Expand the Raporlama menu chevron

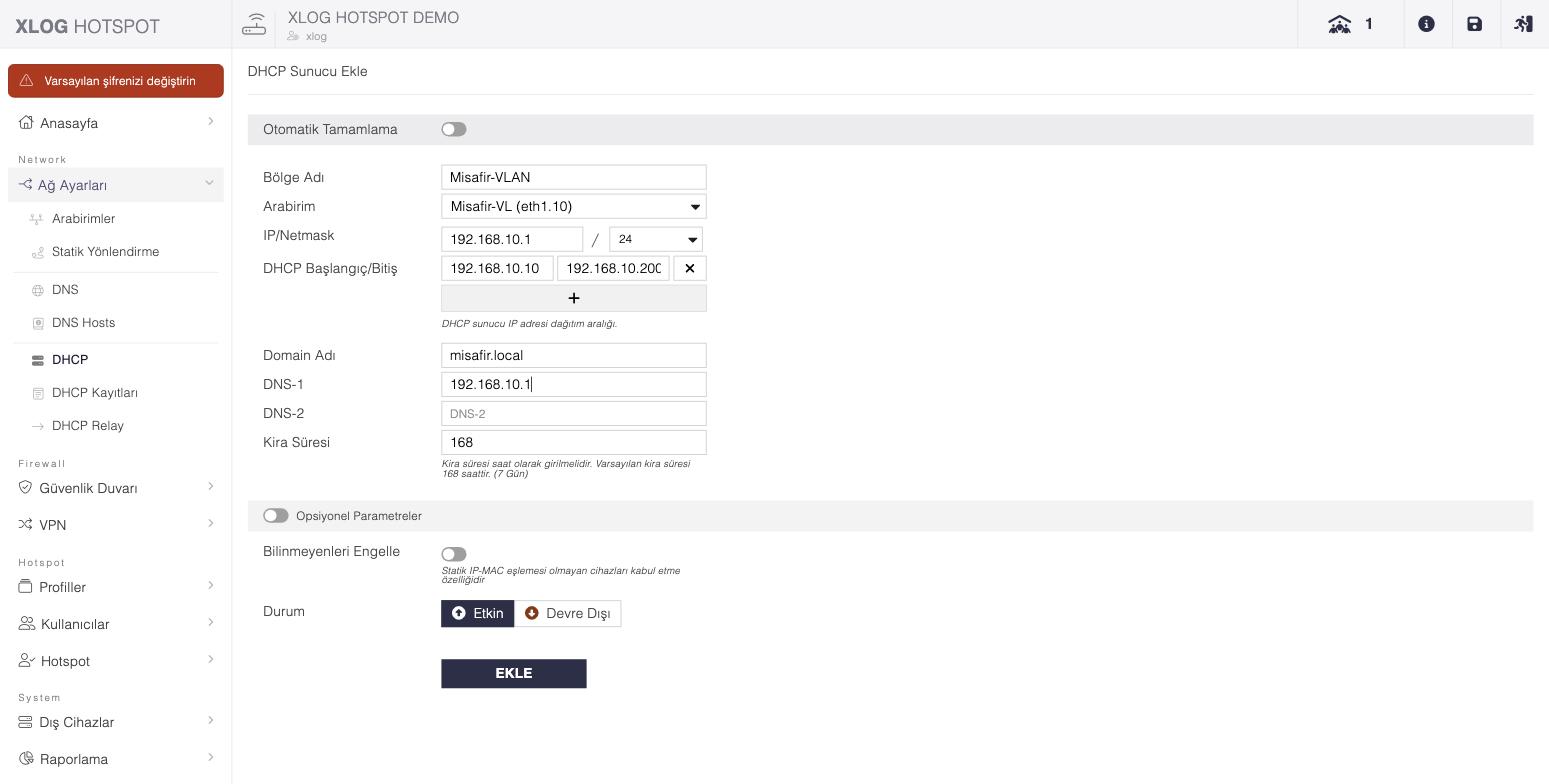coord(210,758)
